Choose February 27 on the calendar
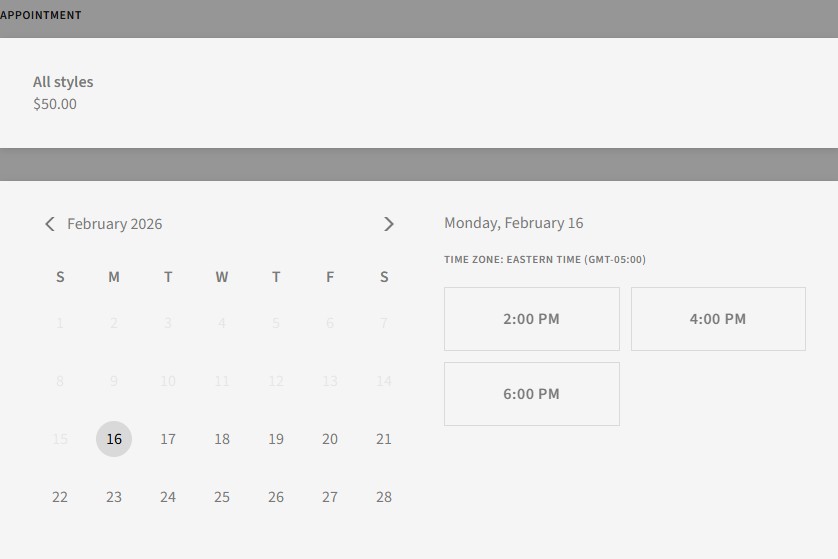Image resolution: width=838 pixels, height=559 pixels. [330, 497]
